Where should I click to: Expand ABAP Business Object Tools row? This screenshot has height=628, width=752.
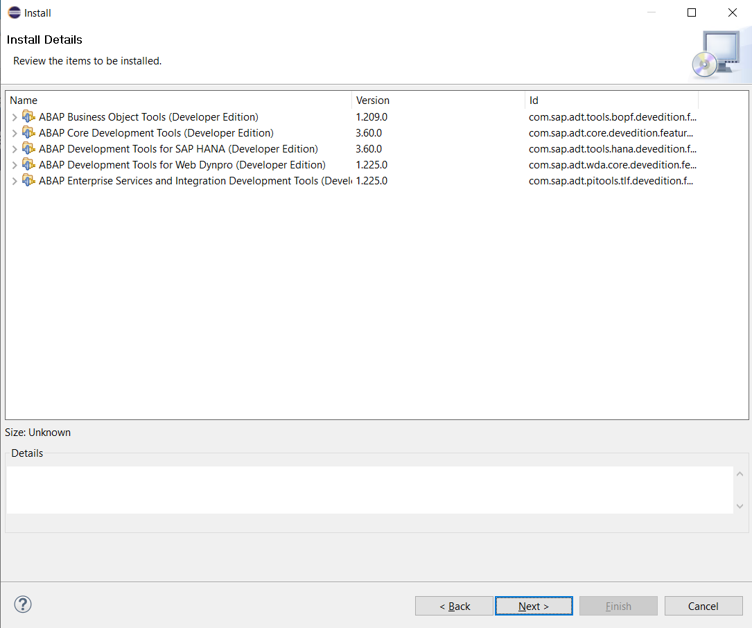[14, 117]
